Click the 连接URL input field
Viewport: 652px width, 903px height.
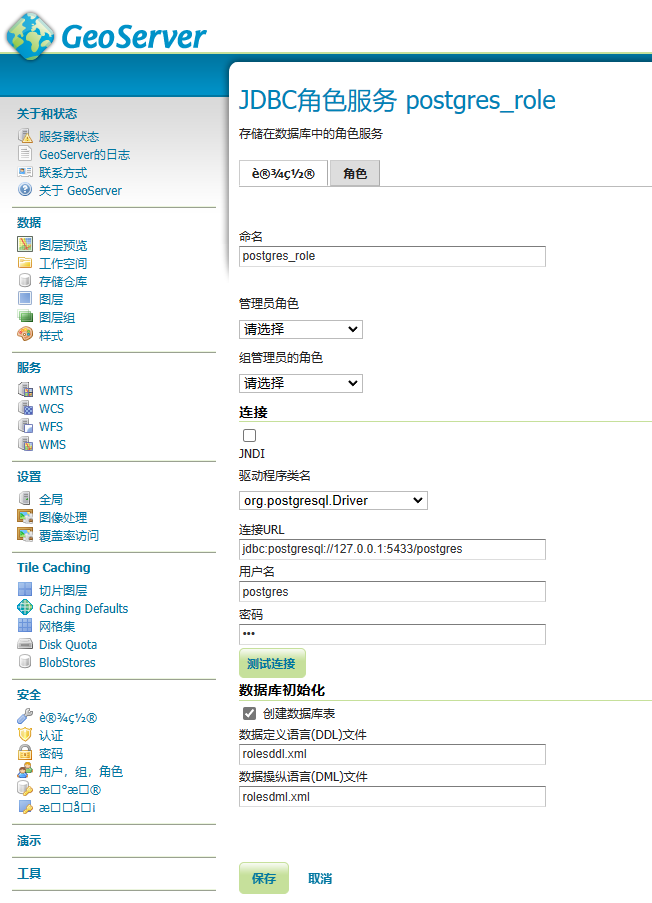coord(392,549)
